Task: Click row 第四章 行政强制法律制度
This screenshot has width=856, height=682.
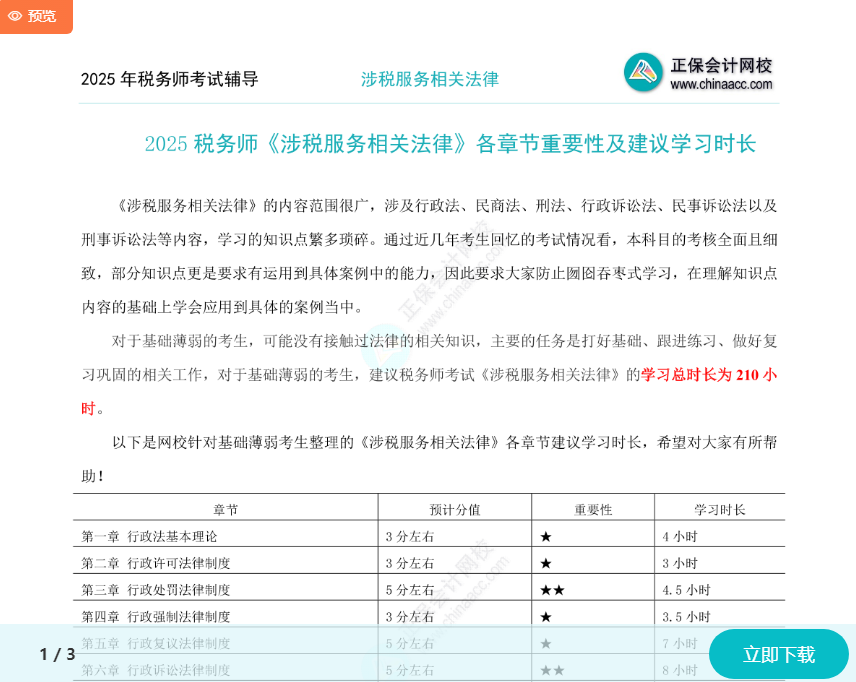Action: click(x=156, y=616)
